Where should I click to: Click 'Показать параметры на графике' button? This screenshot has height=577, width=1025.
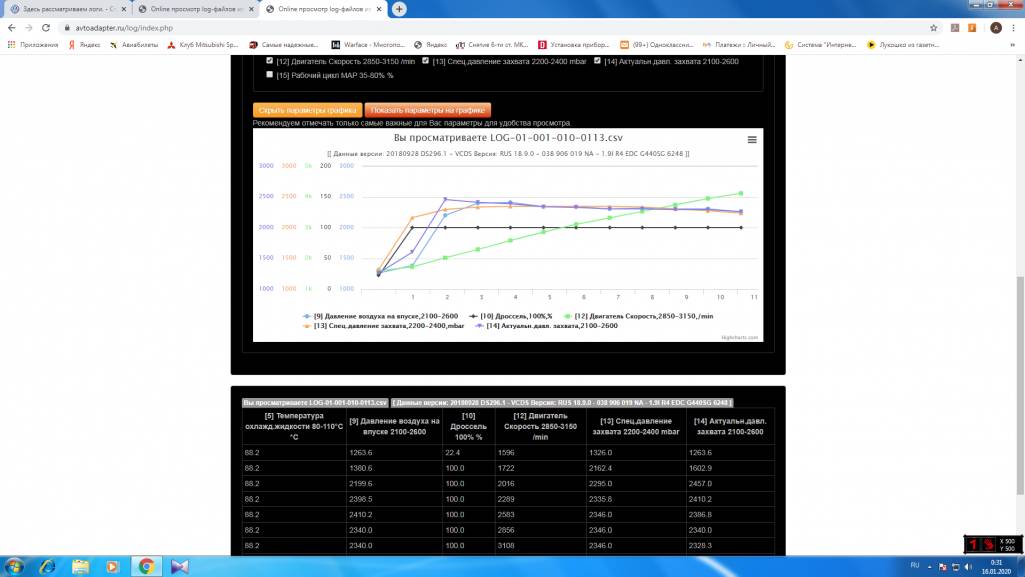click(x=428, y=110)
